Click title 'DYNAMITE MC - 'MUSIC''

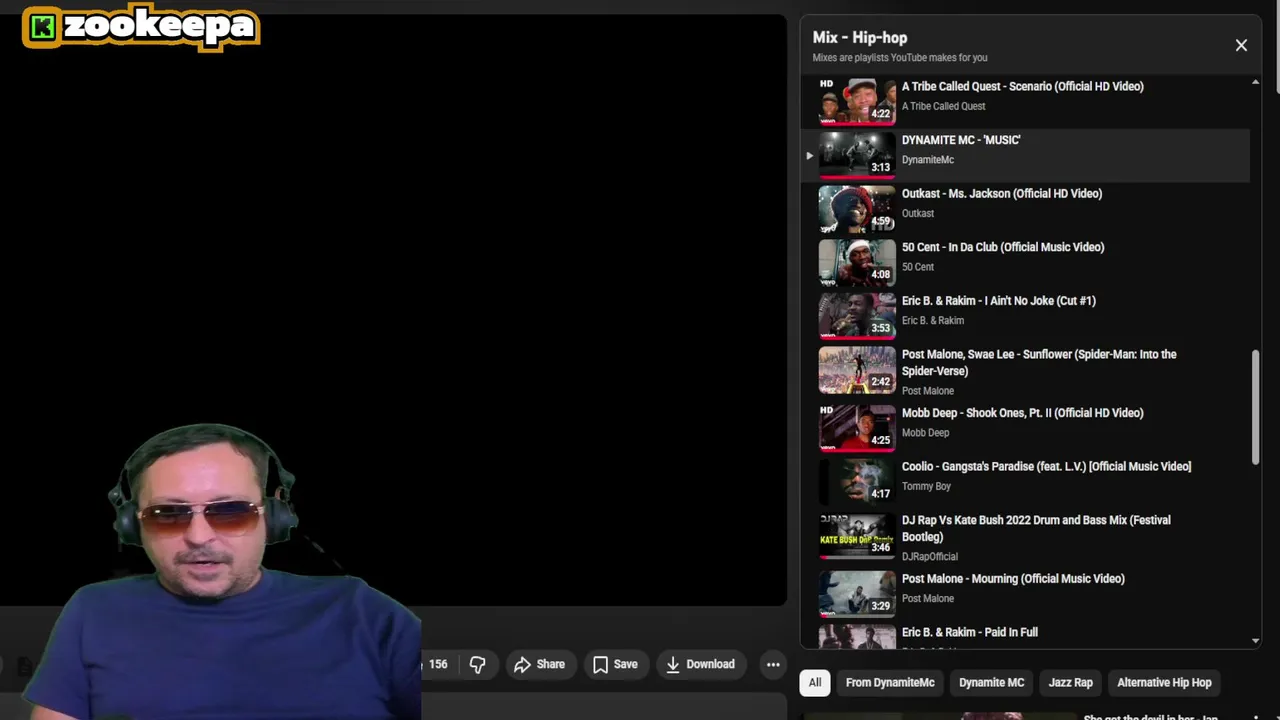click(961, 140)
